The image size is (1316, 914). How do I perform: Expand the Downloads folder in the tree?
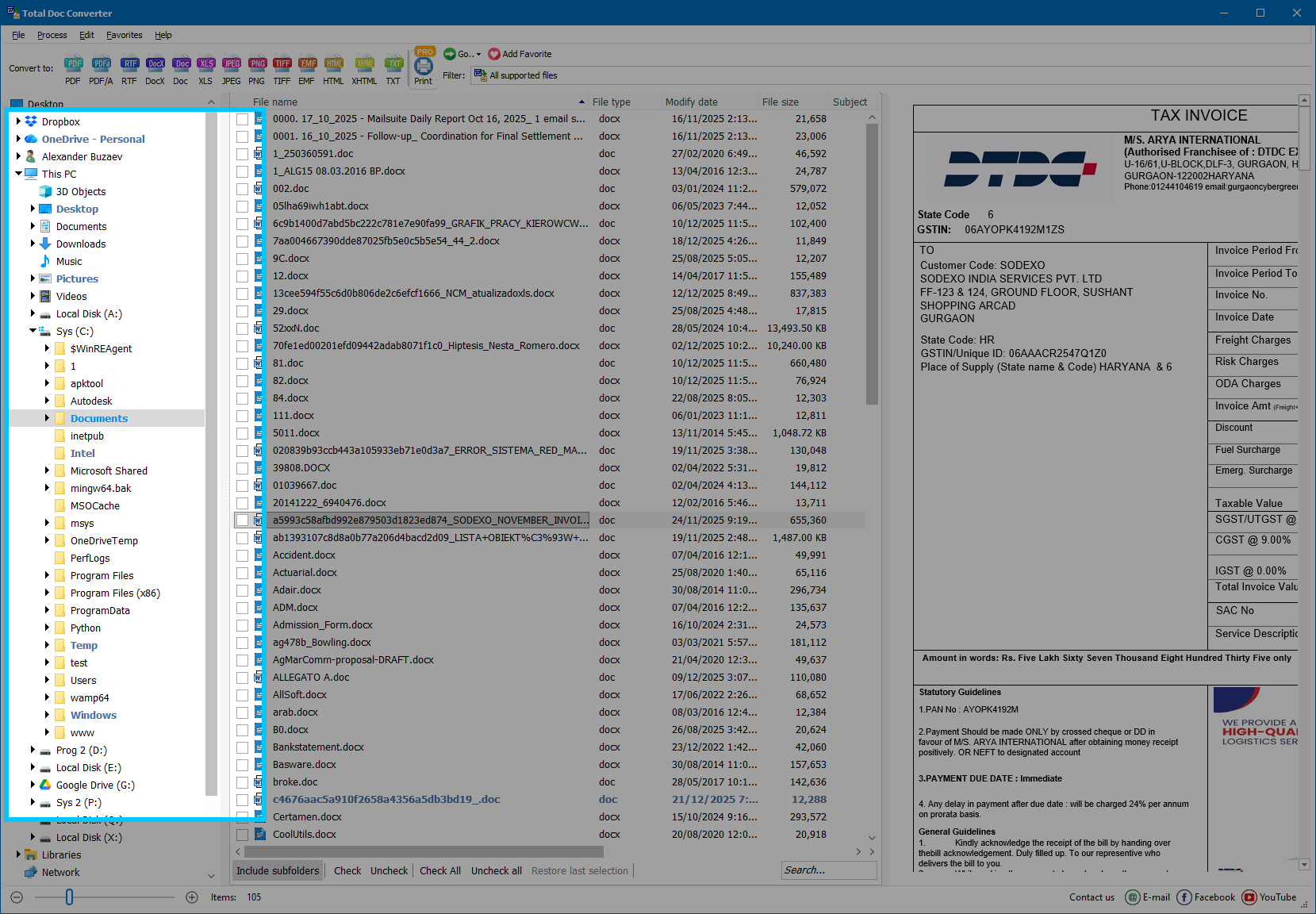[x=32, y=244]
